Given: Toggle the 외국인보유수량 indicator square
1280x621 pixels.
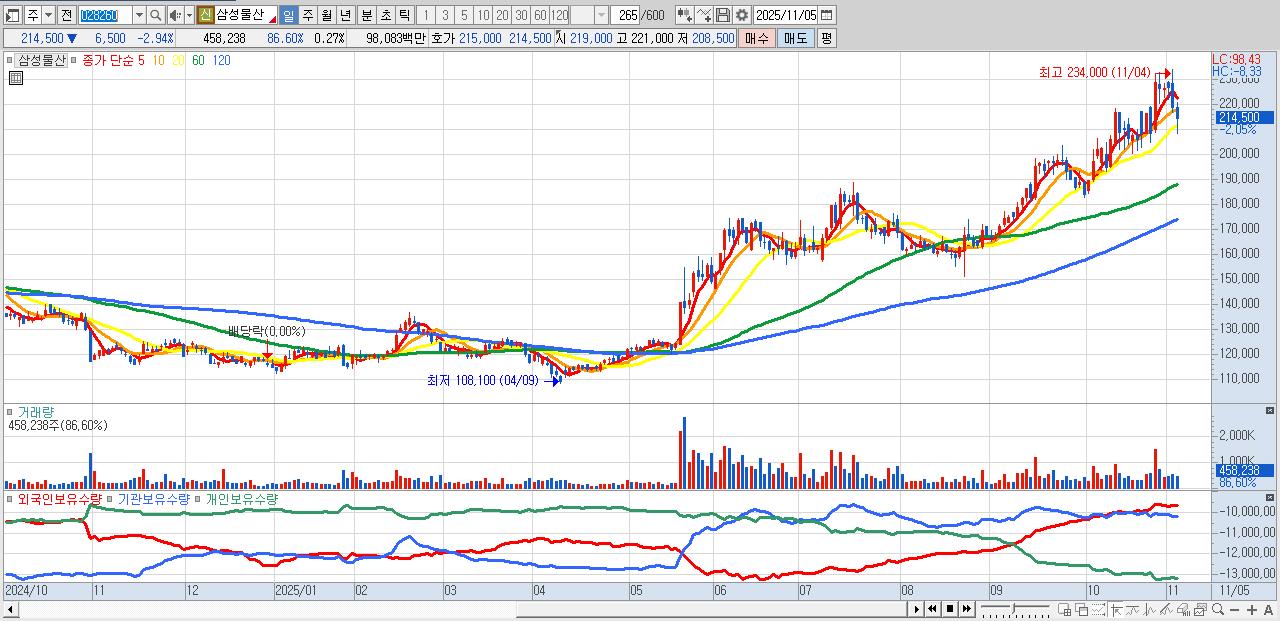Looking at the screenshot, I should 10,498.
